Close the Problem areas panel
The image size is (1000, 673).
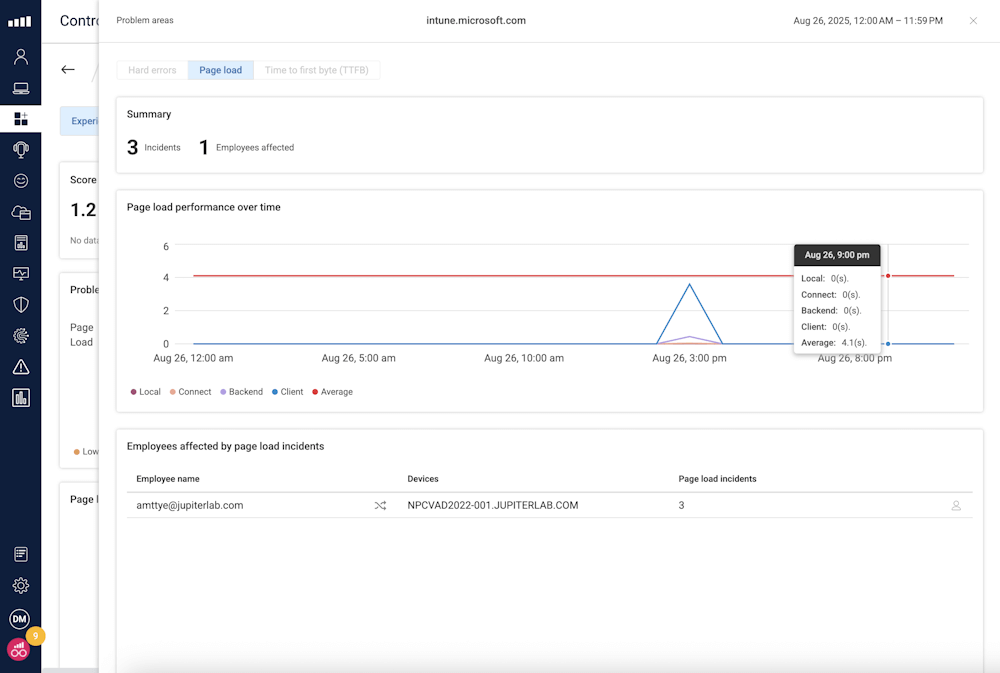tap(973, 21)
